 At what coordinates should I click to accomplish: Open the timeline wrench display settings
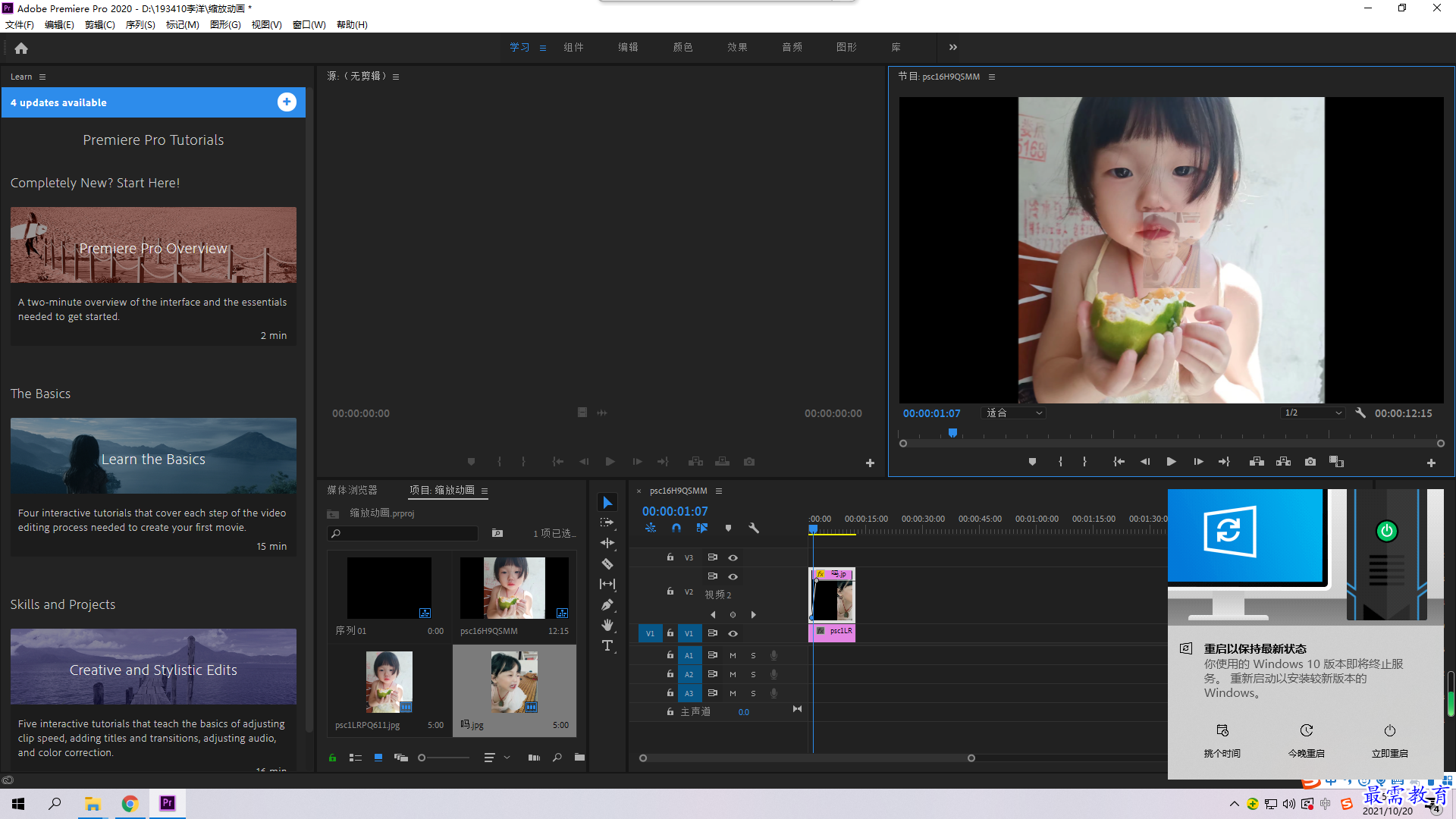(754, 528)
